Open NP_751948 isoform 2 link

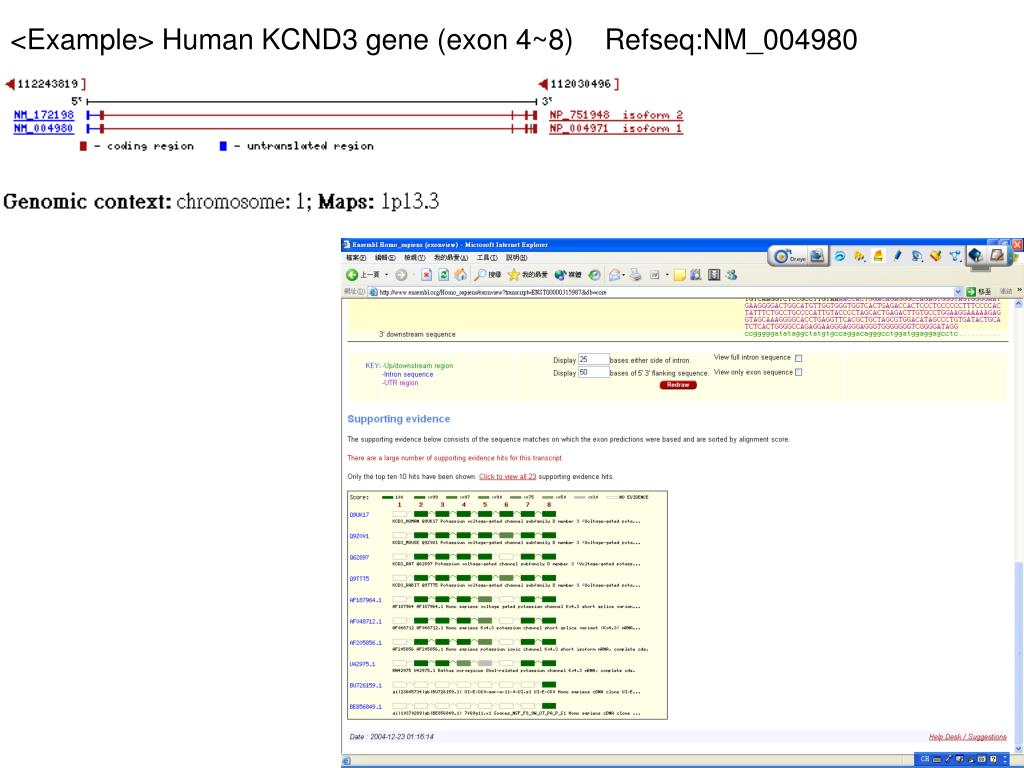point(616,115)
